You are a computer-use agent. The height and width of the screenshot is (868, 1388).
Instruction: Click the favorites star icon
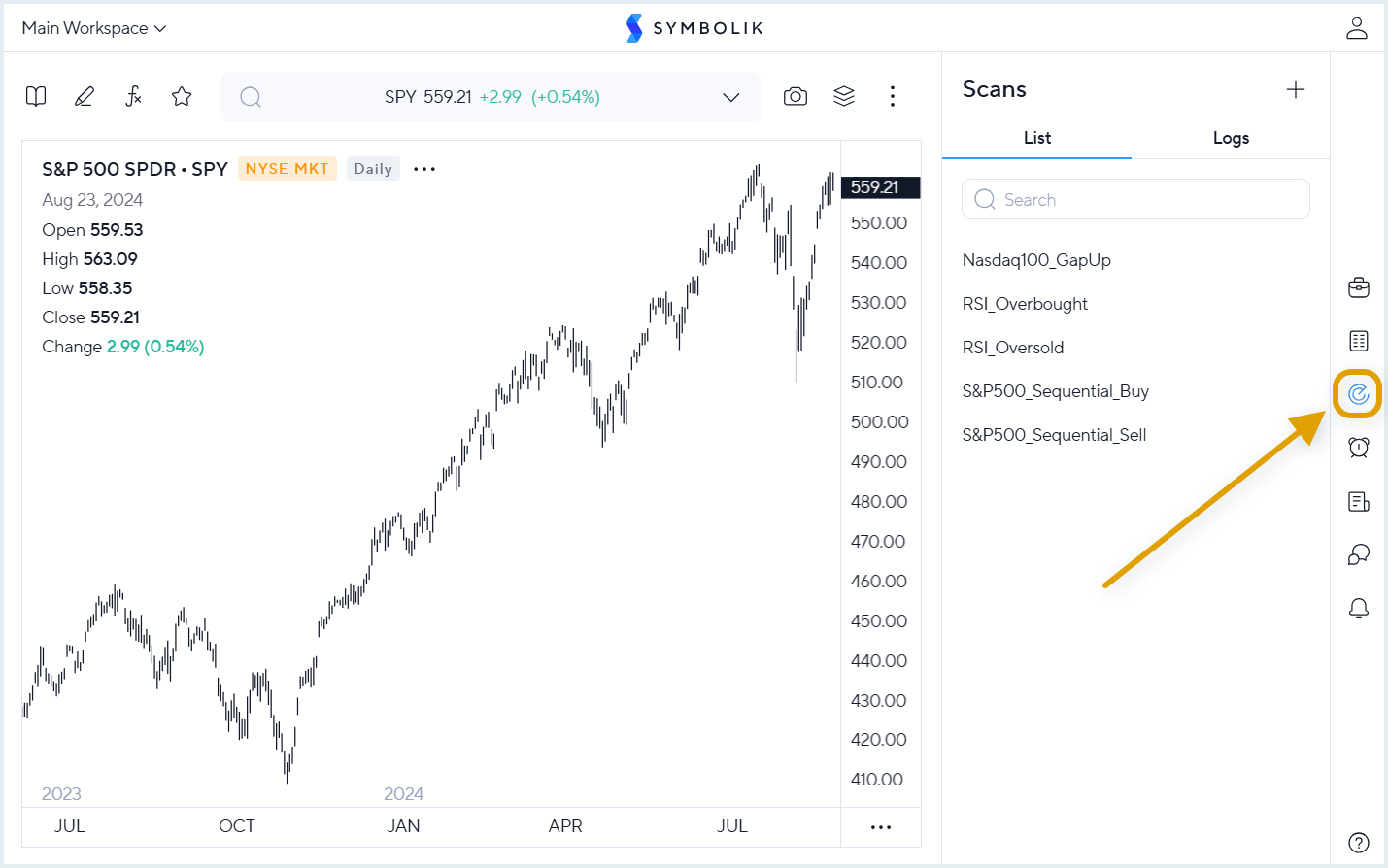182,96
